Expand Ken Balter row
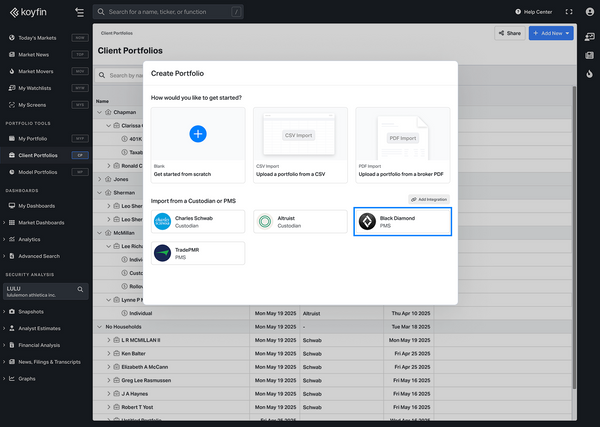The image size is (600, 427). tap(109, 354)
